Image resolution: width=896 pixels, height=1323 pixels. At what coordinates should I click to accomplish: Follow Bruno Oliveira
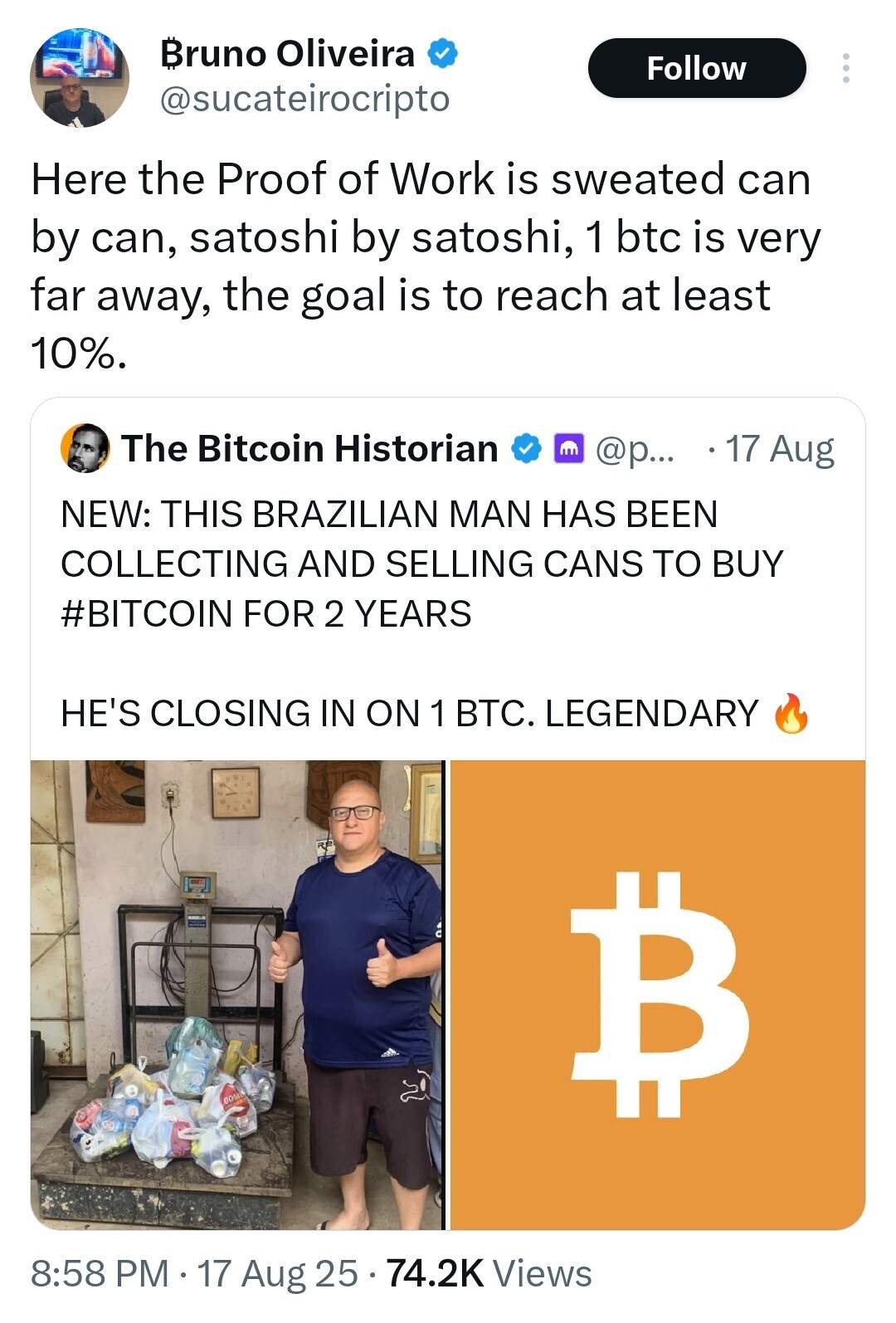tap(697, 68)
